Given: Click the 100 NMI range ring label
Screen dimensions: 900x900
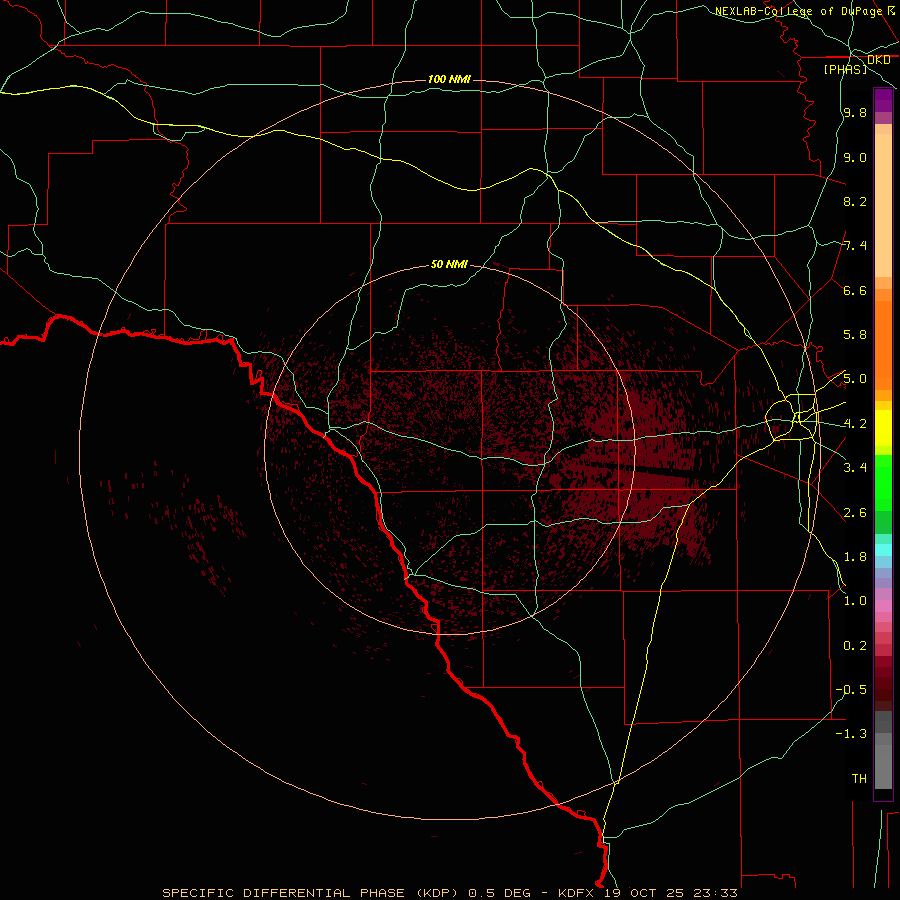Looking at the screenshot, I should point(449,79).
